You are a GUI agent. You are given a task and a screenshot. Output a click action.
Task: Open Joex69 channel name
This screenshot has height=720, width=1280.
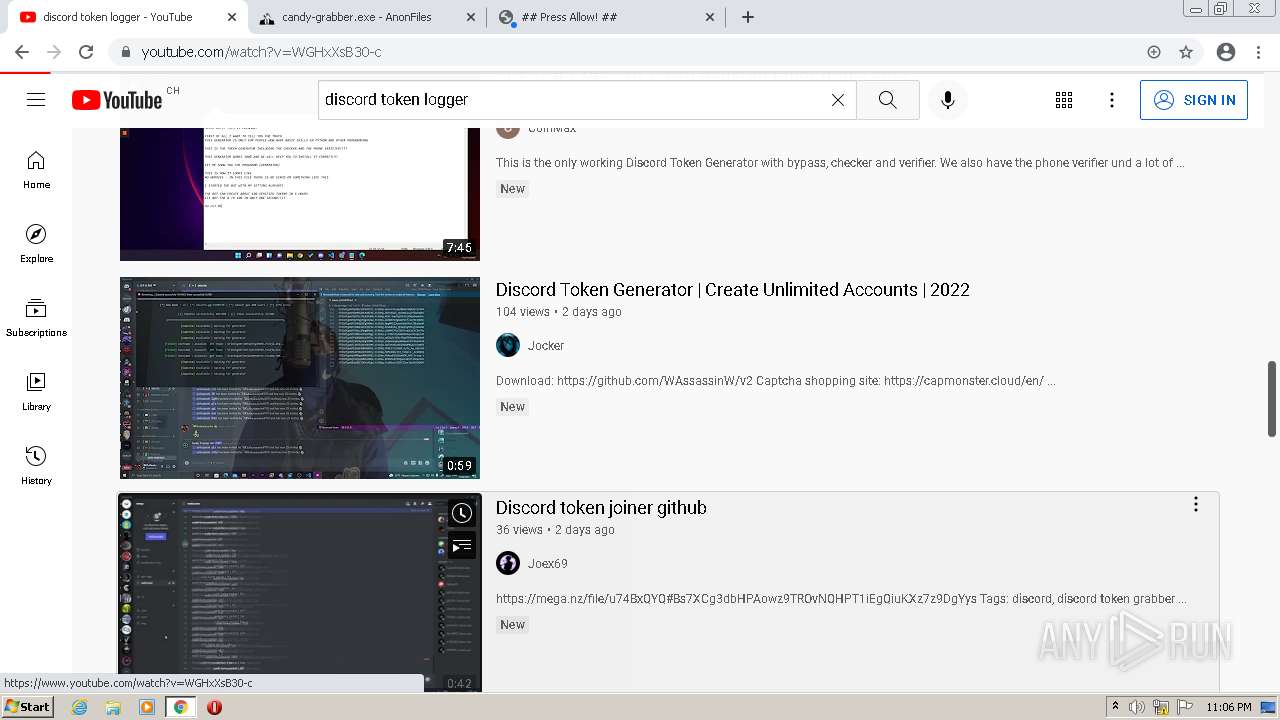pyautogui.click(x=548, y=564)
